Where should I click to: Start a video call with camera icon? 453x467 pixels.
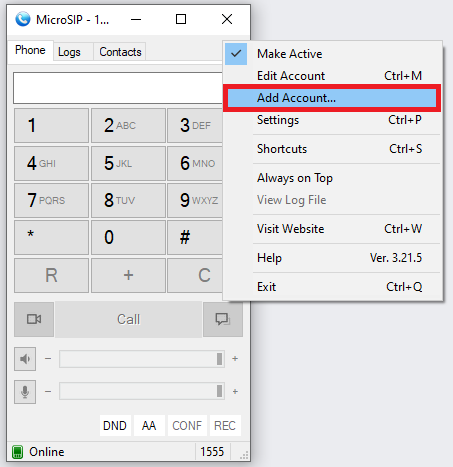[x=34, y=319]
